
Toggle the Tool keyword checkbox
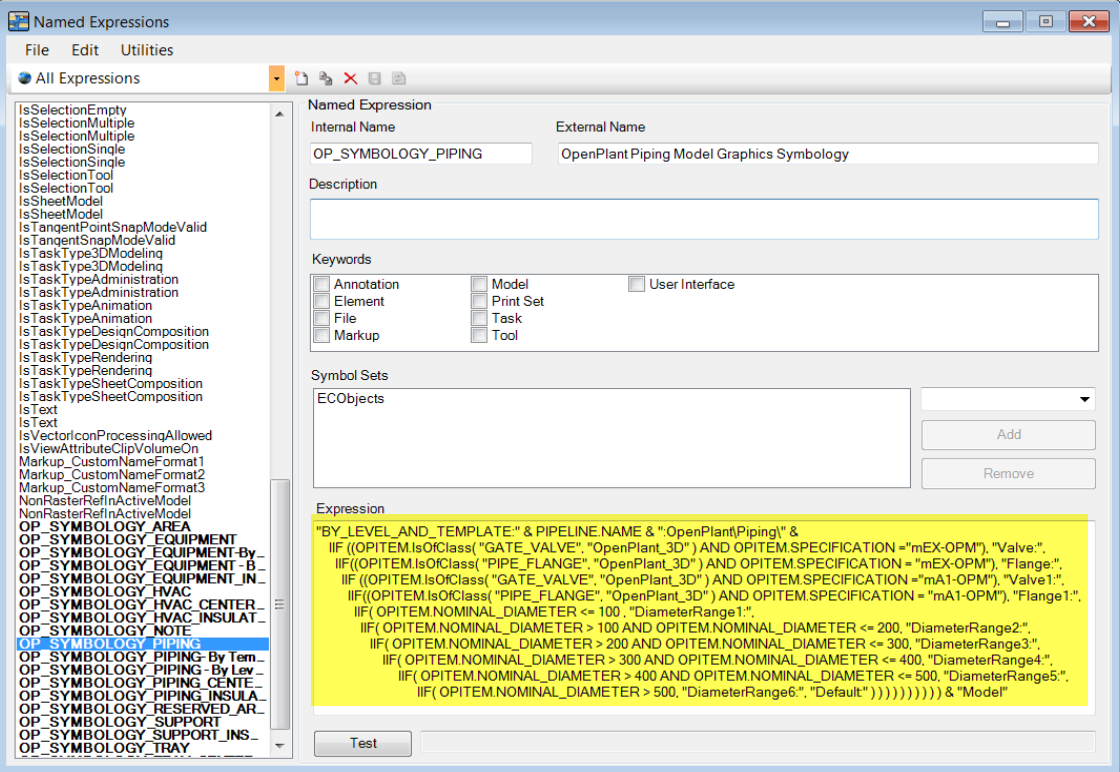[479, 336]
